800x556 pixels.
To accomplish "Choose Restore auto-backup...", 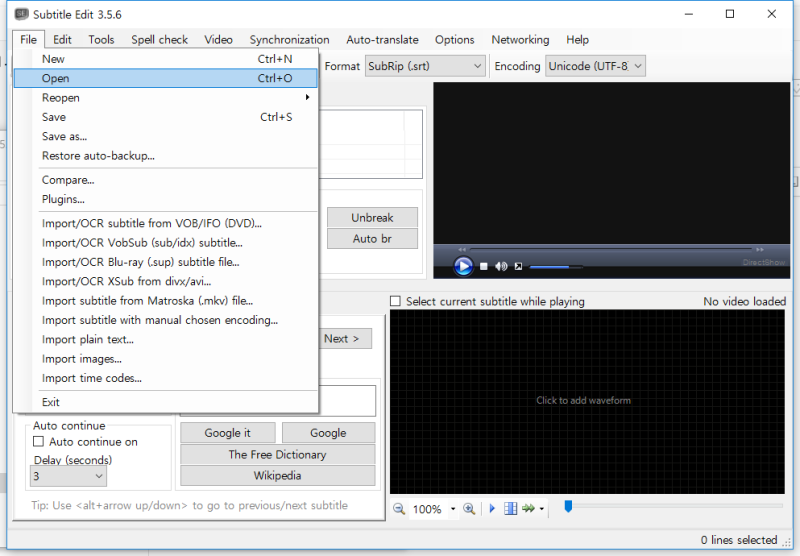I will click(x=166, y=156).
